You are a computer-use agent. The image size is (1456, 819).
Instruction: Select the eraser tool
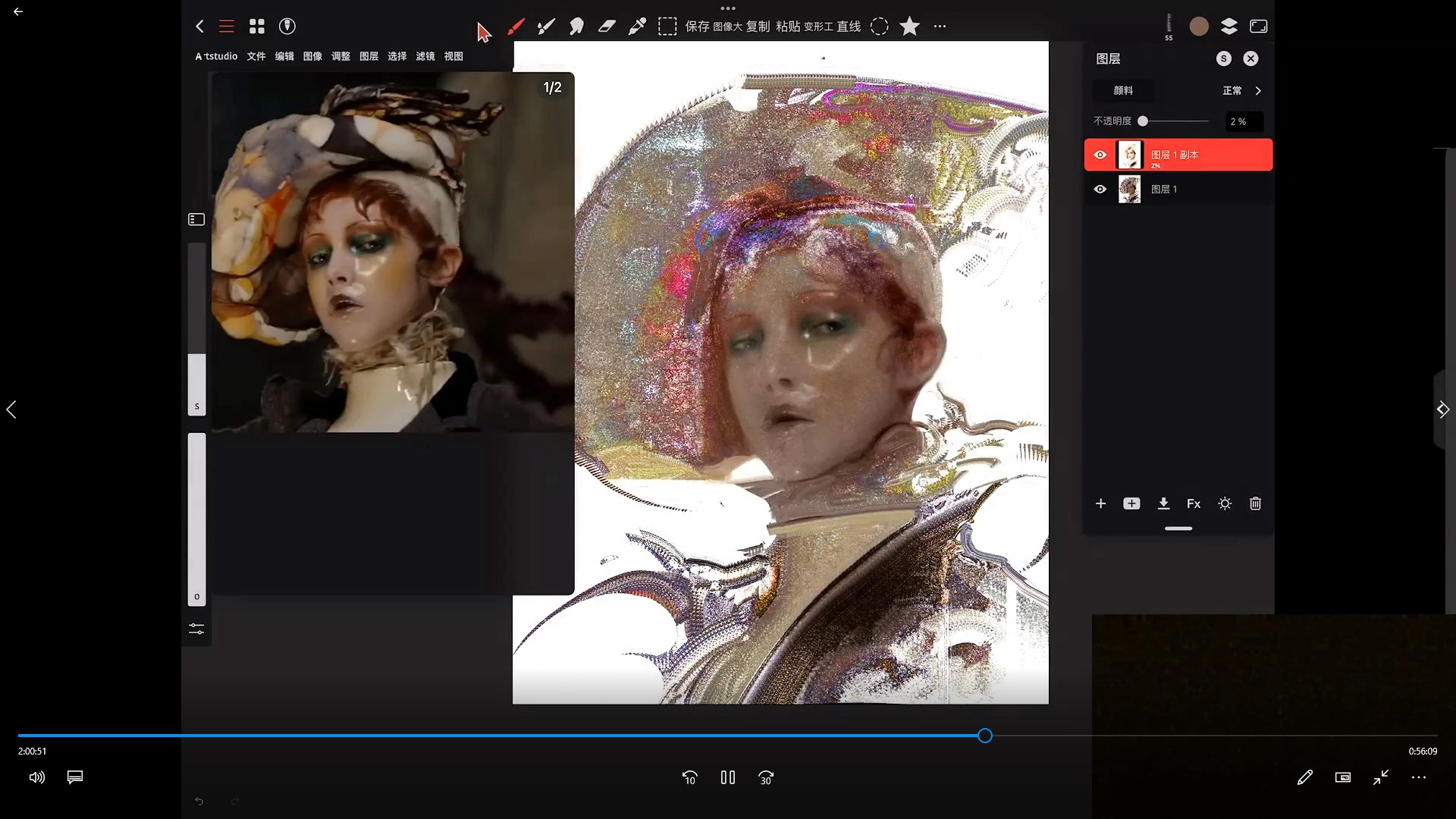tap(607, 27)
